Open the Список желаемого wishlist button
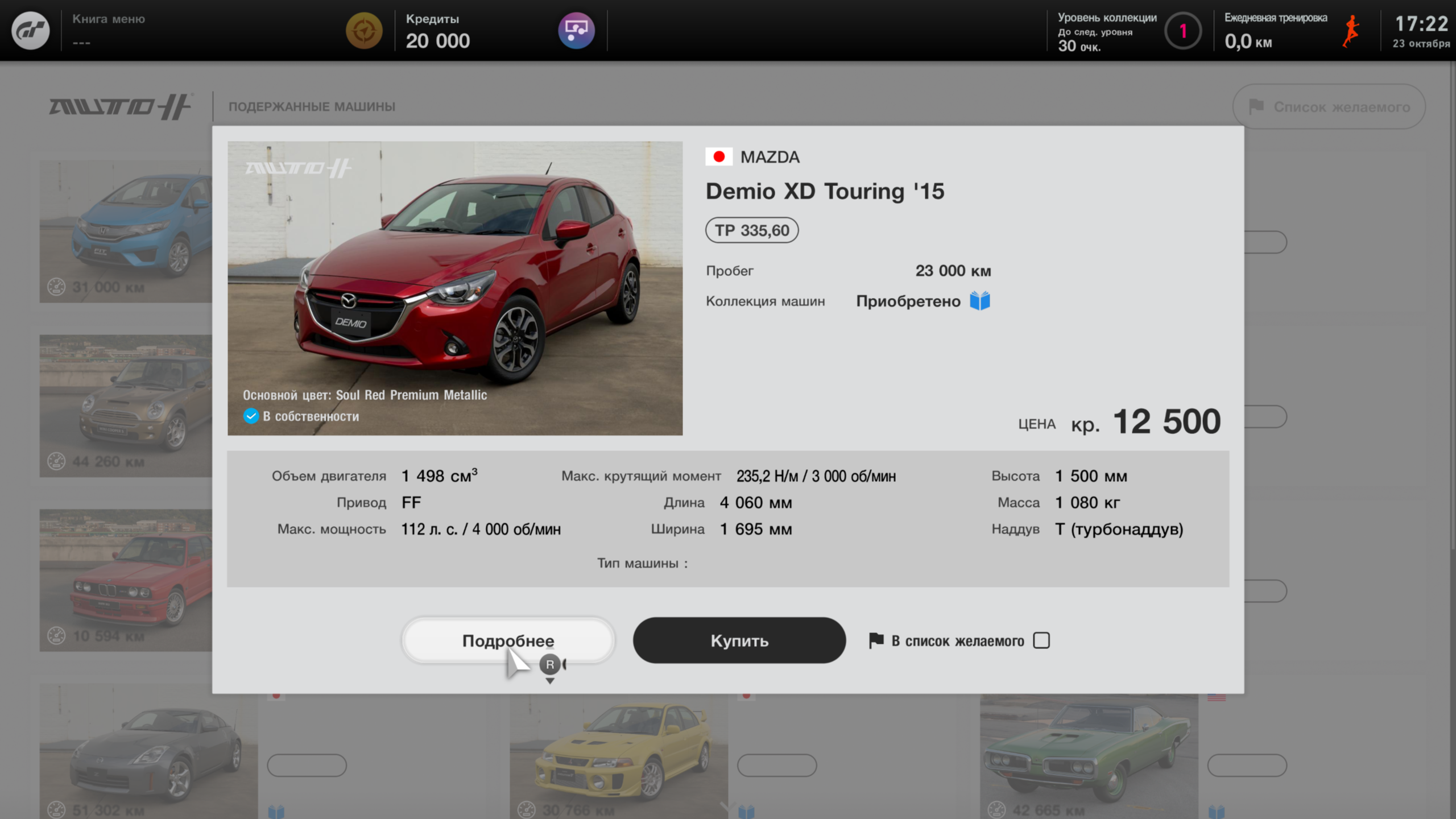1456x819 pixels. [1329, 107]
